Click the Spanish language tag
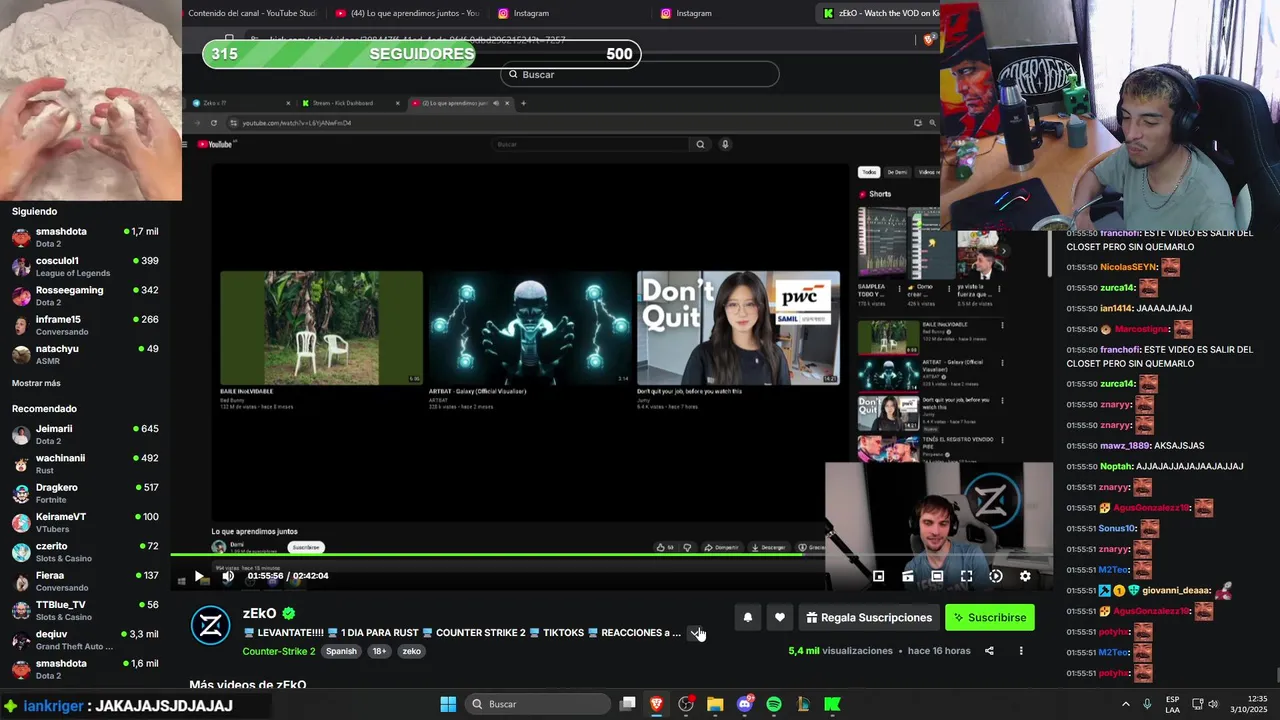The width and height of the screenshot is (1280, 720). [x=341, y=651]
